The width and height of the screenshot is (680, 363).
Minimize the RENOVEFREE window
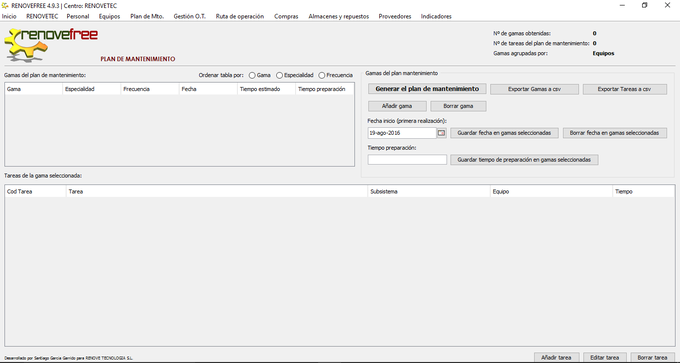(x=622, y=6)
